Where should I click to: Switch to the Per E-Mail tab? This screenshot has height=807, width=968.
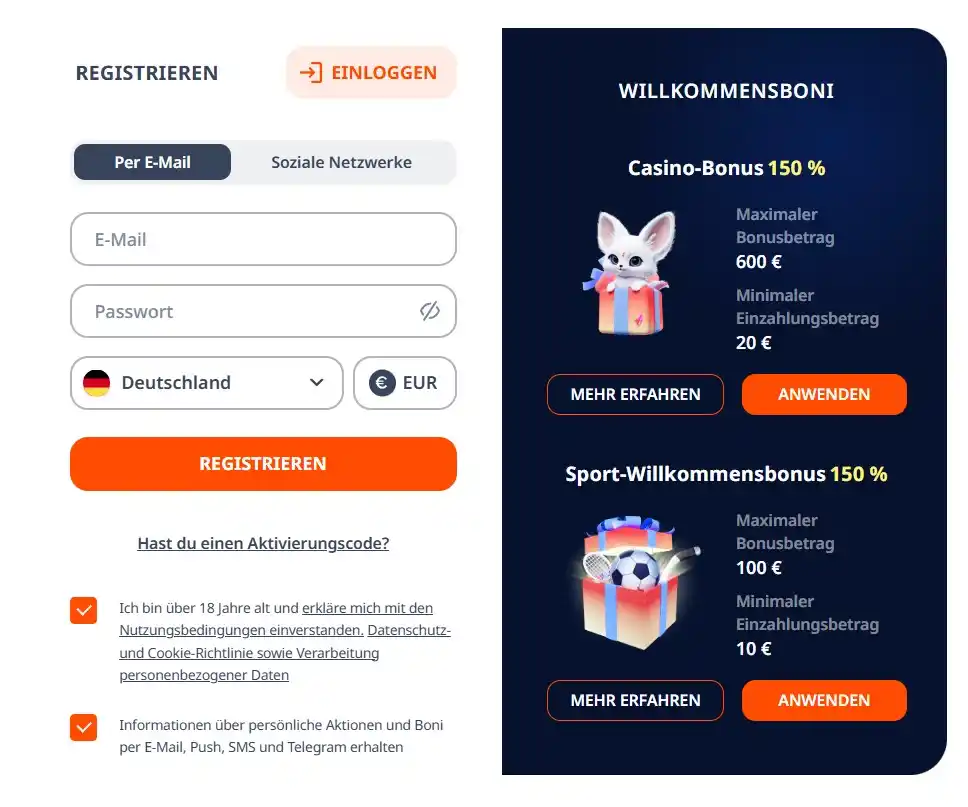click(152, 162)
